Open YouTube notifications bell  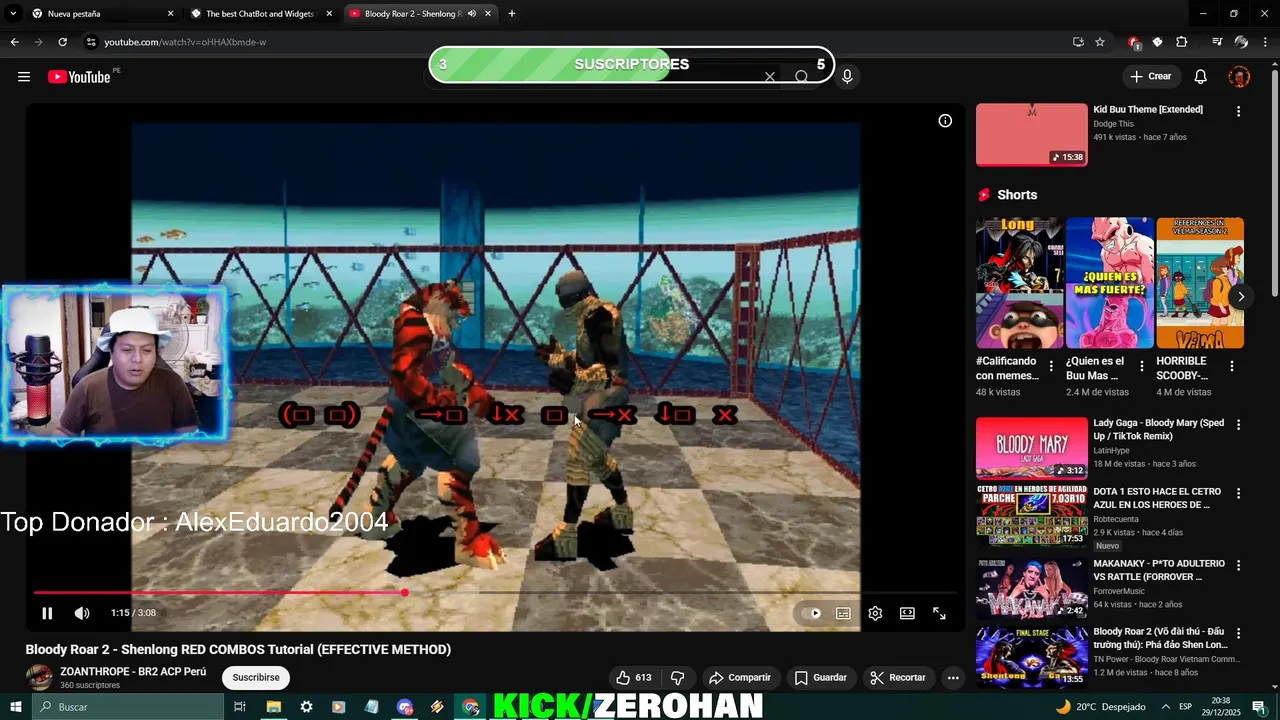(1201, 77)
